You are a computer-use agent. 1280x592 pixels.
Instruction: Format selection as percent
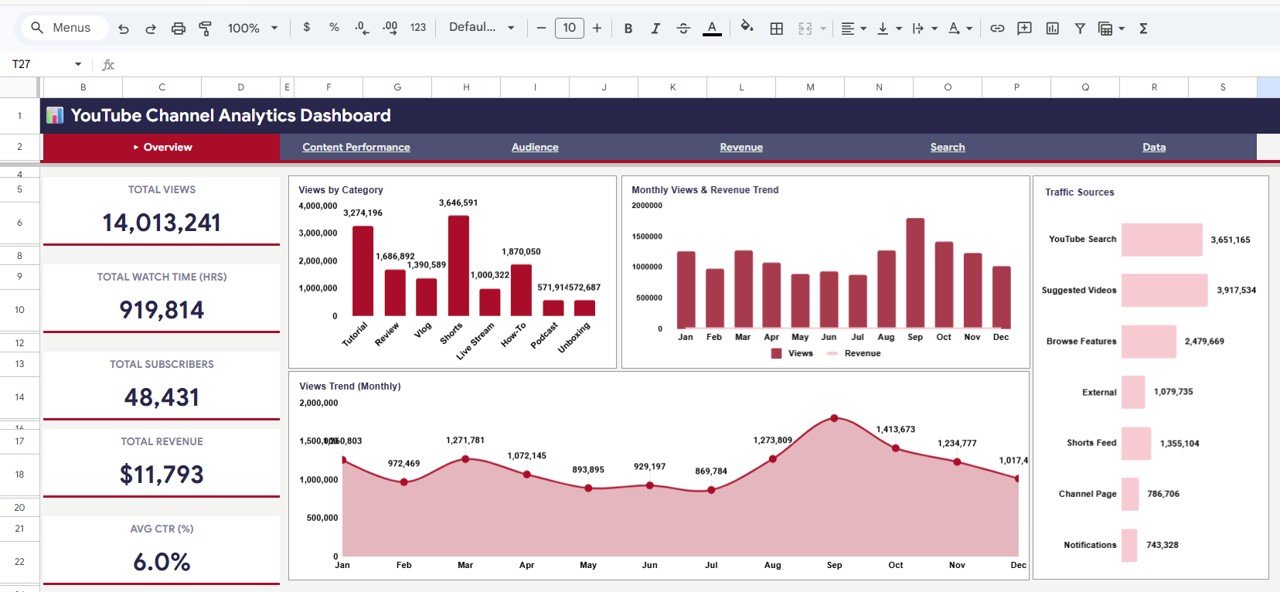point(333,28)
